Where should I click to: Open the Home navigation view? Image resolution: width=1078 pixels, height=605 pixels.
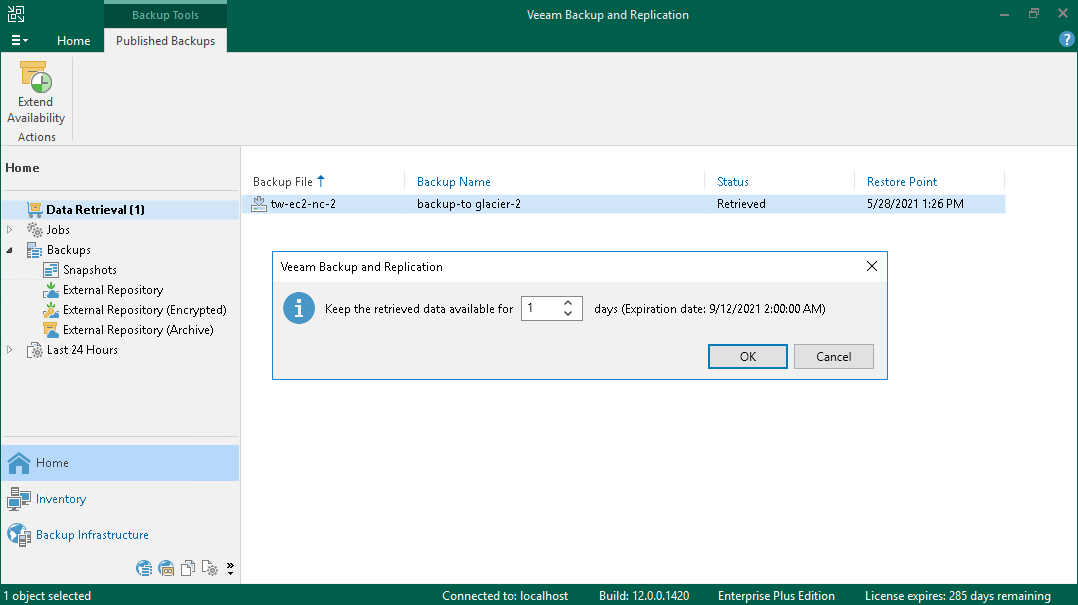tap(120, 463)
